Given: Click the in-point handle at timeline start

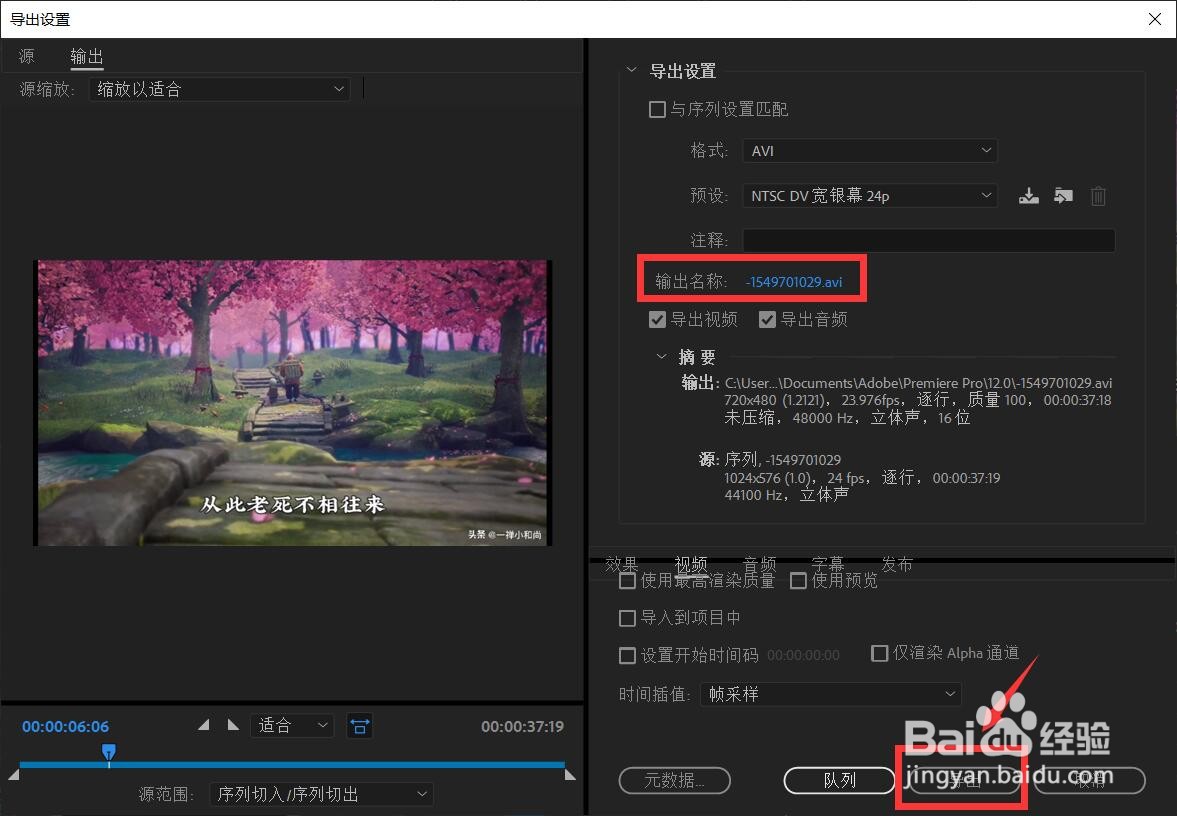Looking at the screenshot, I should pyautogui.click(x=14, y=774).
